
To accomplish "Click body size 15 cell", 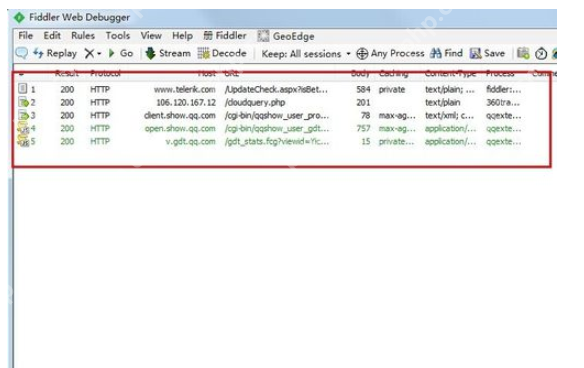I will tap(366, 142).
